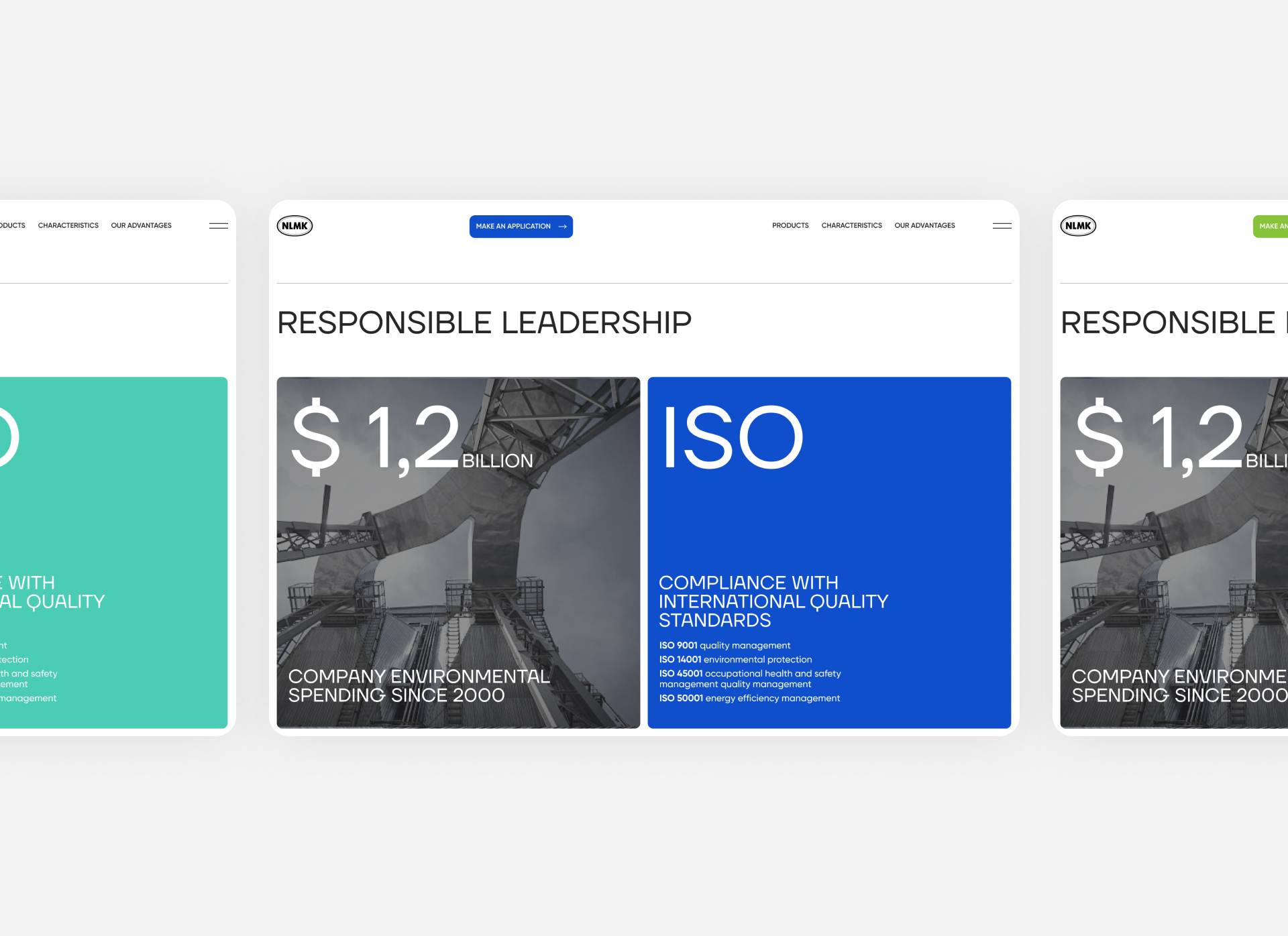Click the Responsible Leadership heading
Image resolution: width=1288 pixels, height=936 pixels.
(x=484, y=323)
